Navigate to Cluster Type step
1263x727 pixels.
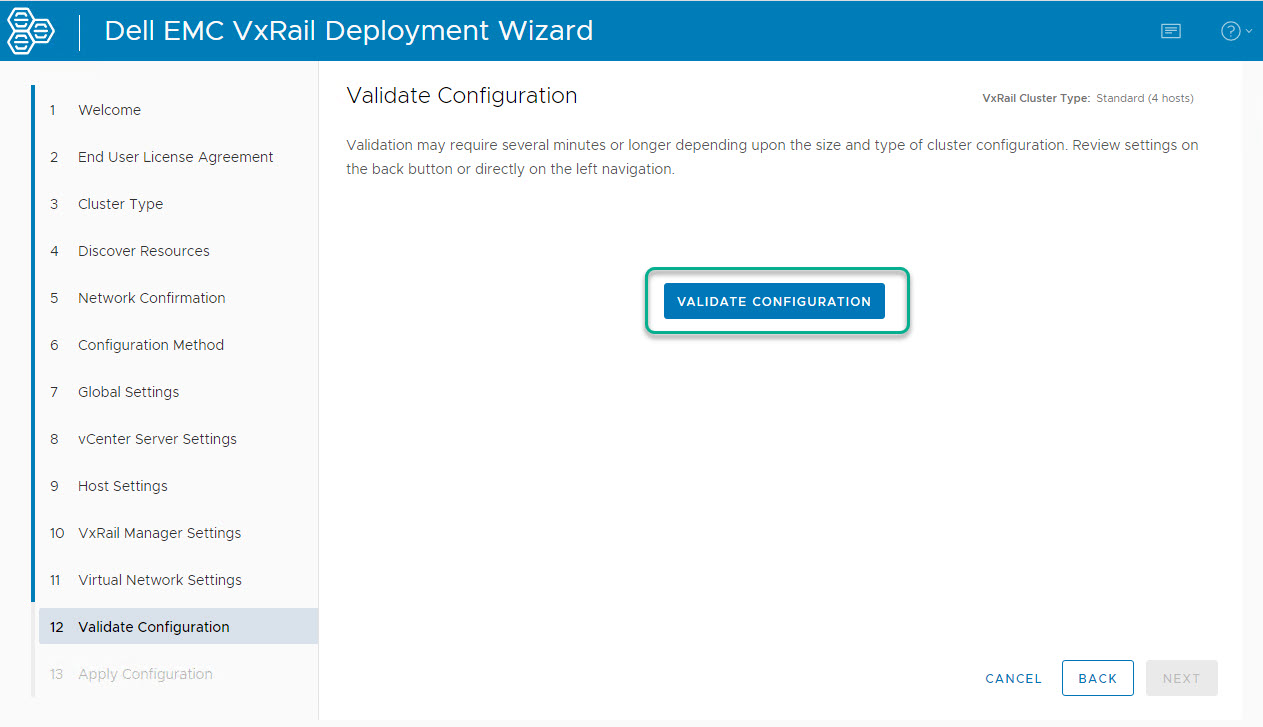(120, 204)
